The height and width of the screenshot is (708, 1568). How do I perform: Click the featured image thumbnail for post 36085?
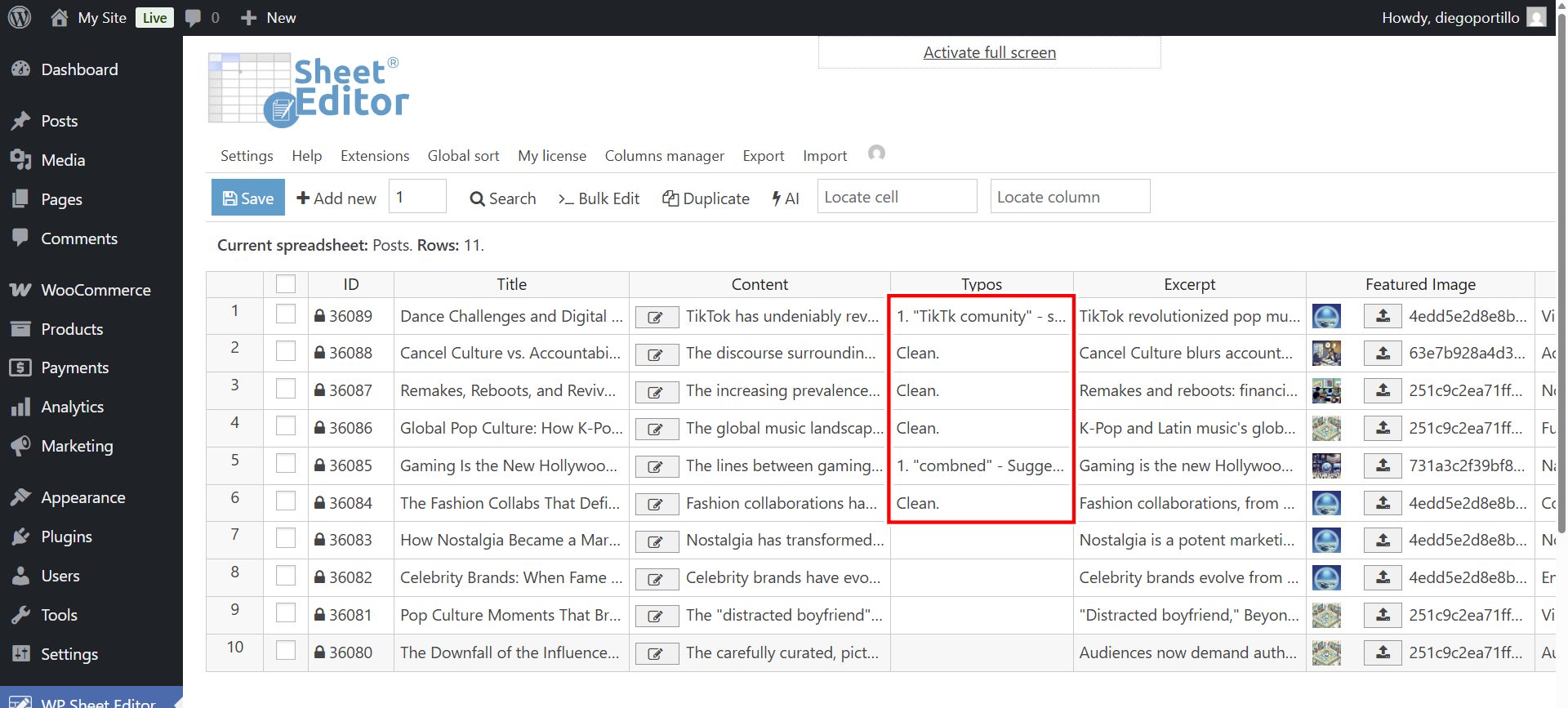(1326, 465)
